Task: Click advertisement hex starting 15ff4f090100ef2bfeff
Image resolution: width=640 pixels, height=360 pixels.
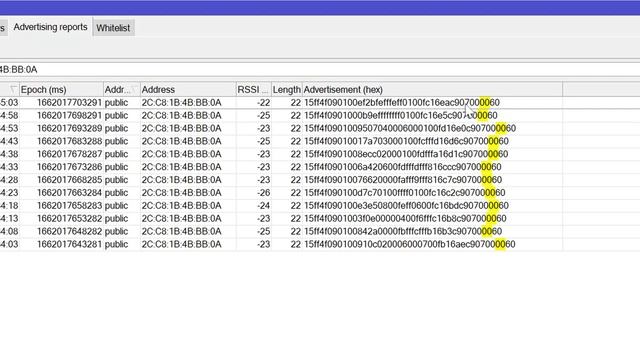Action: [x=402, y=102]
